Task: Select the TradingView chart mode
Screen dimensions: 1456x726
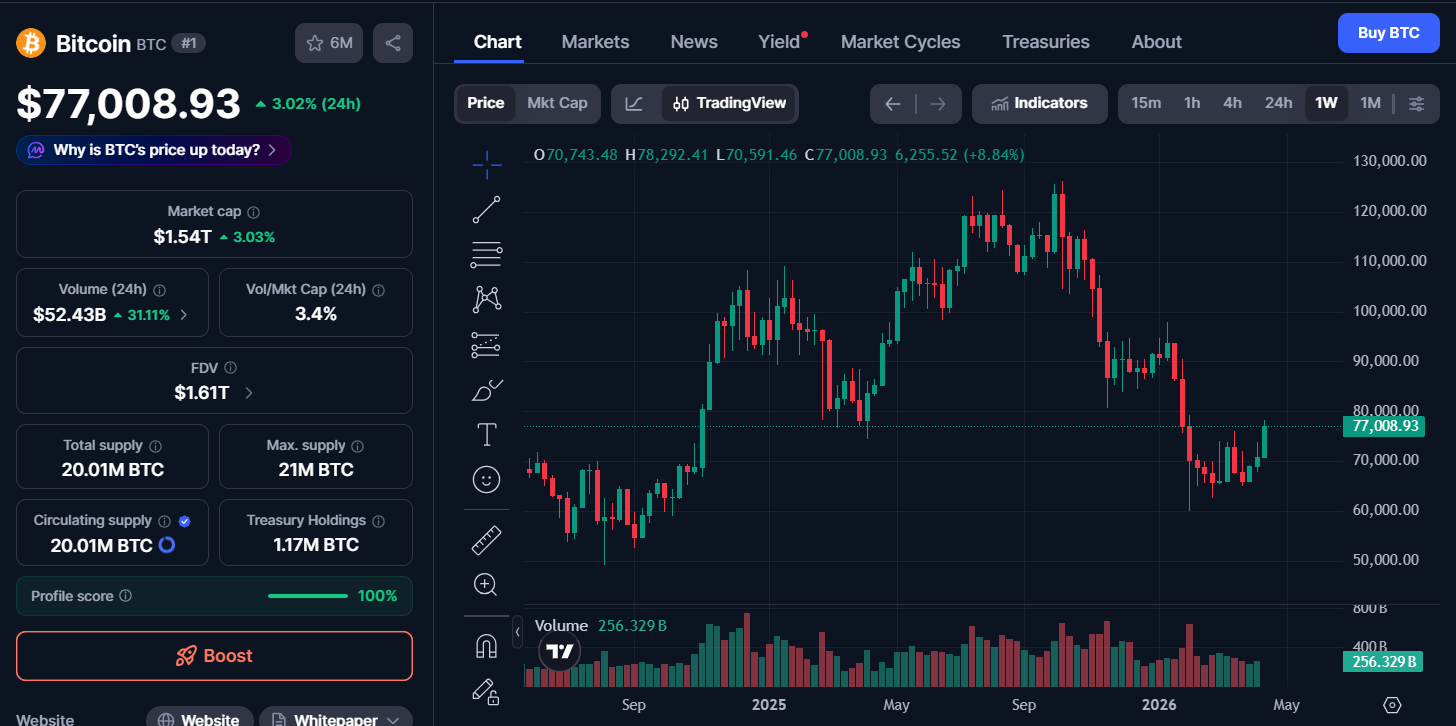Action: (730, 103)
